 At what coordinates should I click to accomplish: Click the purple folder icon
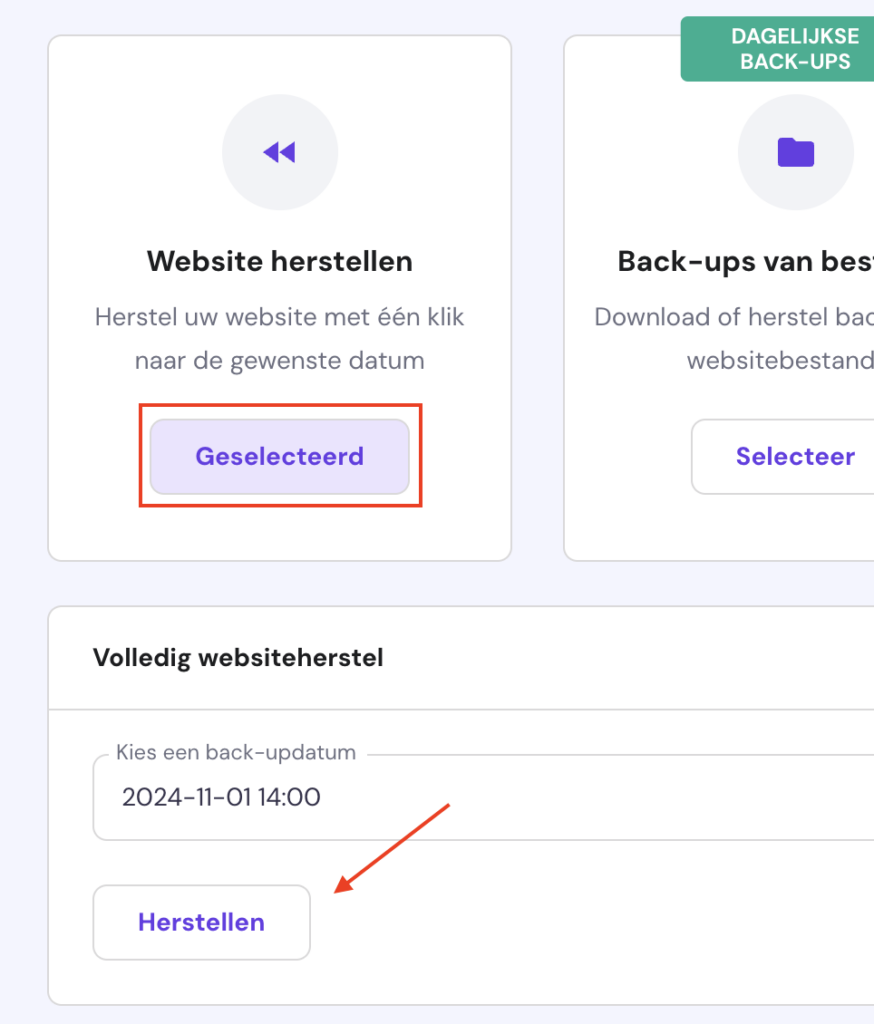tap(796, 152)
